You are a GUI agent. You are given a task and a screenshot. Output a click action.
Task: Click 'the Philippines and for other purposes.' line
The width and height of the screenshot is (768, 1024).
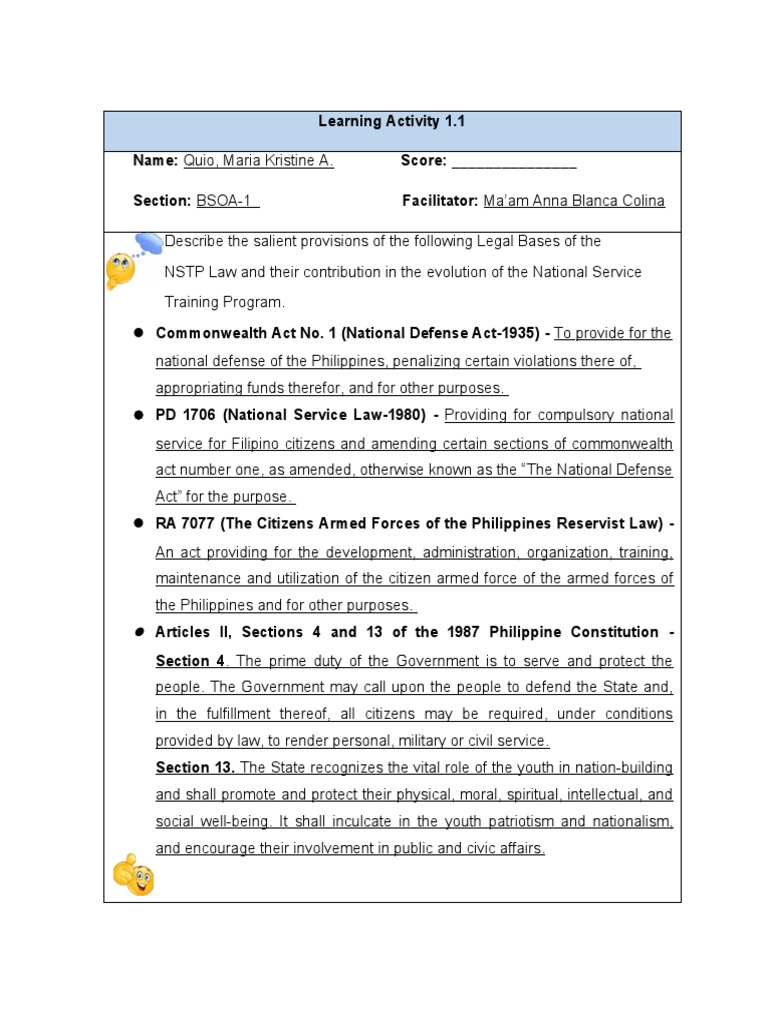click(285, 605)
